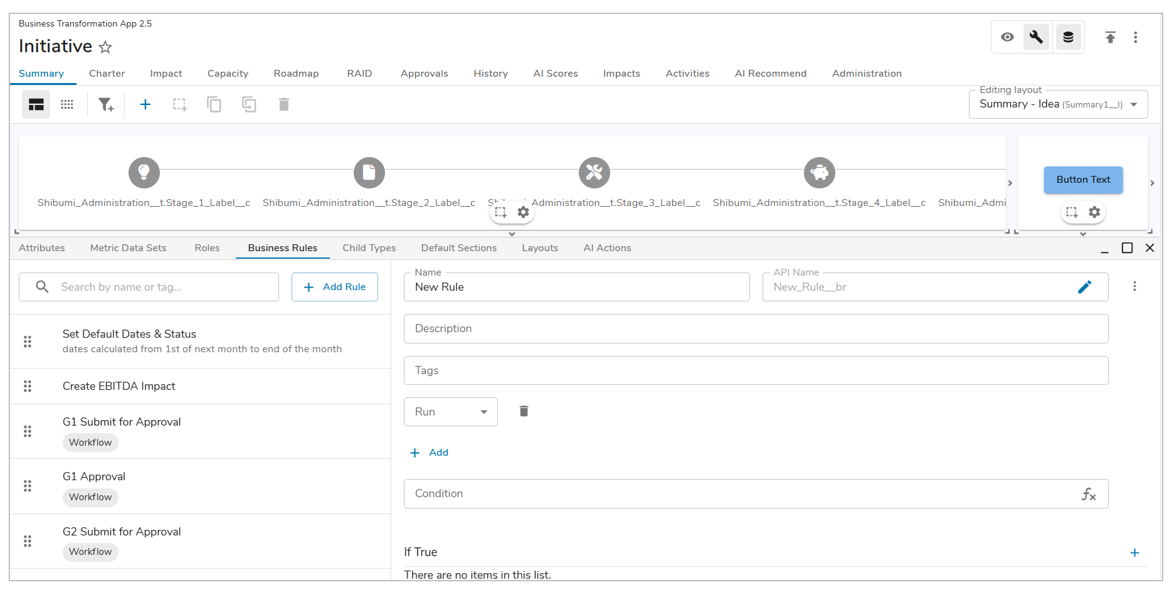Click the rule search input field
Viewport: 1168px width, 590px height.
tap(160, 287)
